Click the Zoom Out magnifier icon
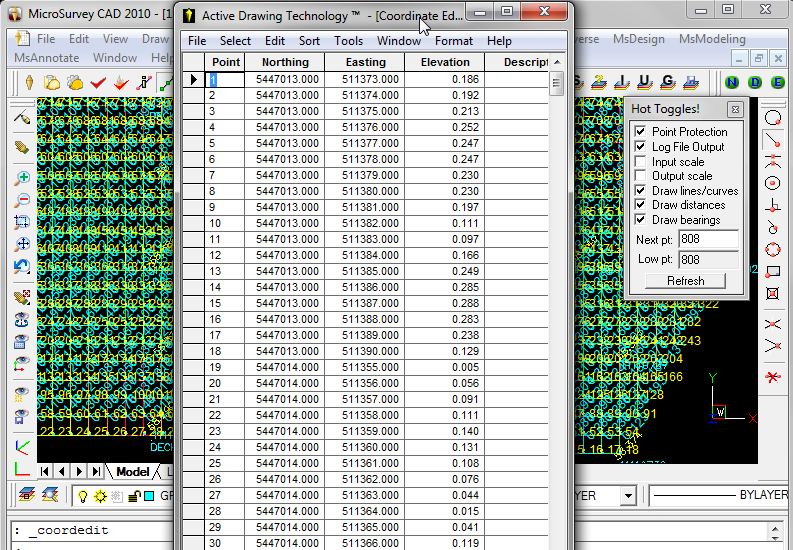Screen dimensions: 793x550 [22, 200]
